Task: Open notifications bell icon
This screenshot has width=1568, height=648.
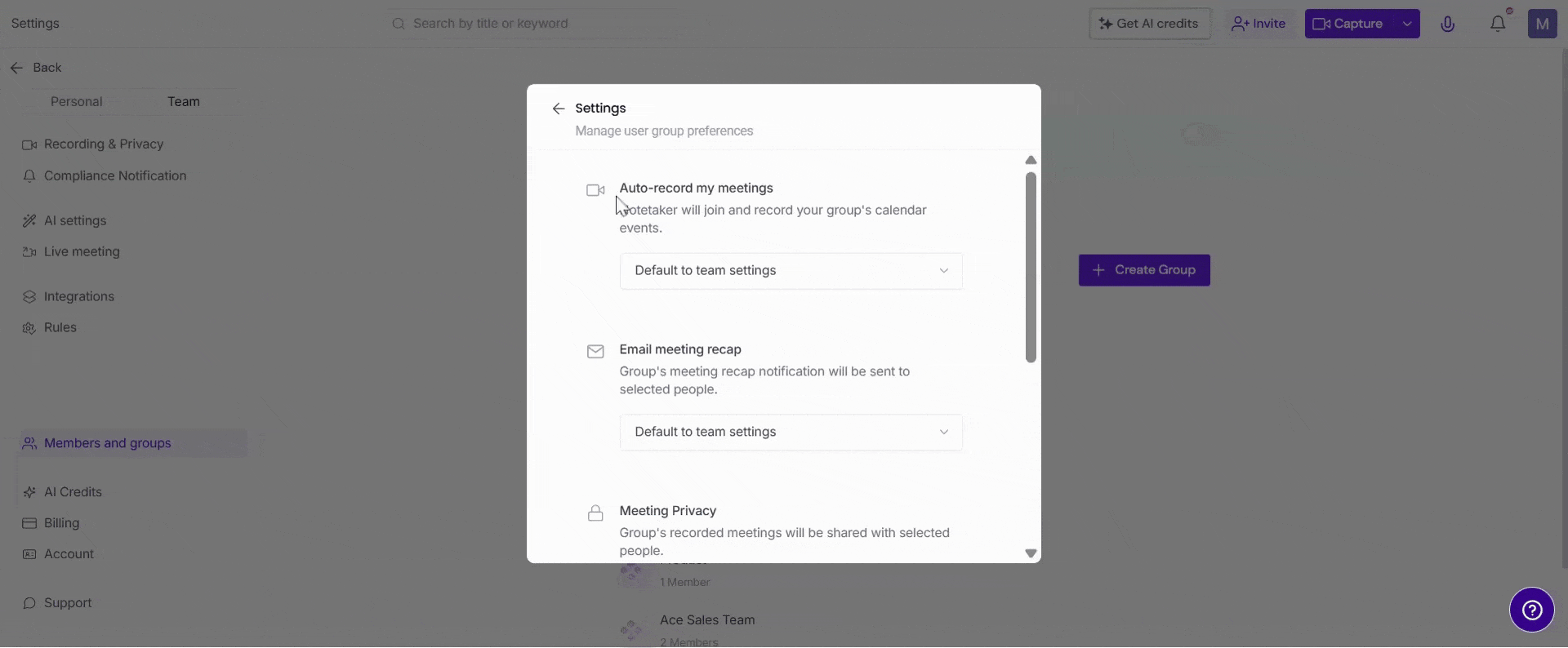Action: pos(1498,24)
